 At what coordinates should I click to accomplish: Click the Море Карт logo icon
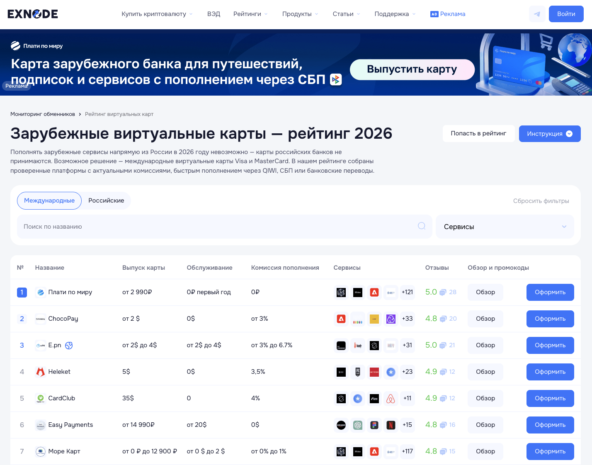click(x=40, y=451)
